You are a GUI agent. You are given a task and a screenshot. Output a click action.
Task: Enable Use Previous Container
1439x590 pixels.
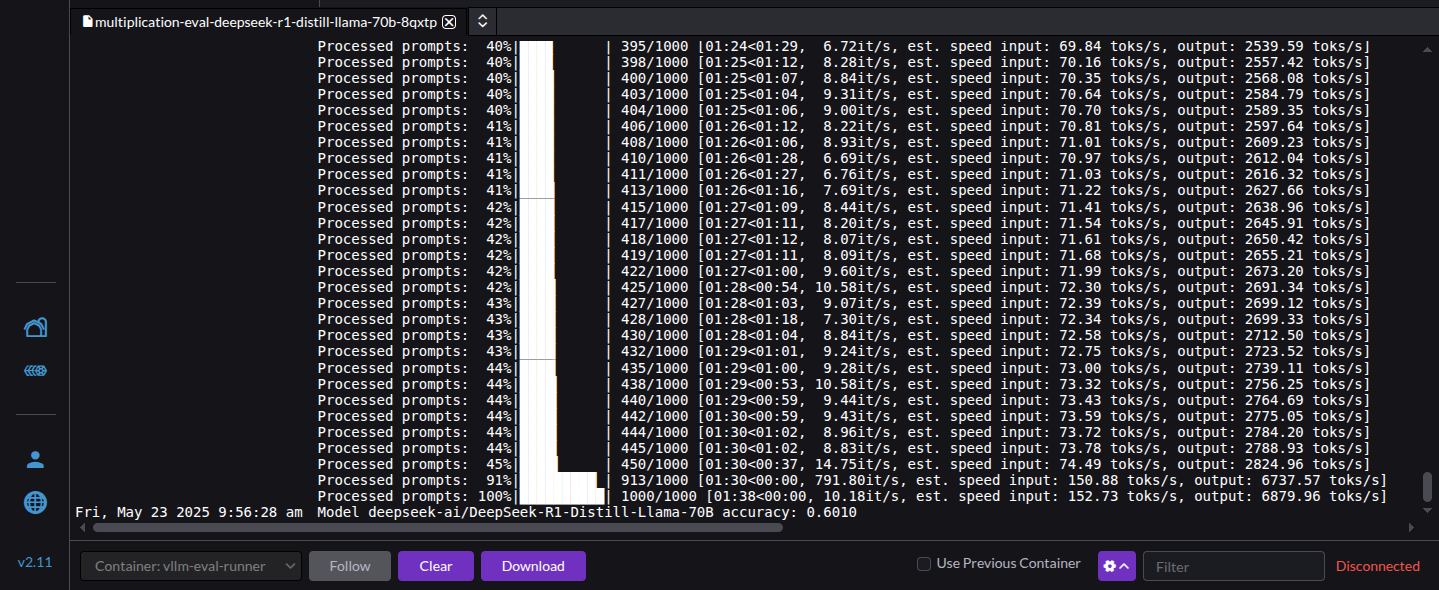(923, 563)
